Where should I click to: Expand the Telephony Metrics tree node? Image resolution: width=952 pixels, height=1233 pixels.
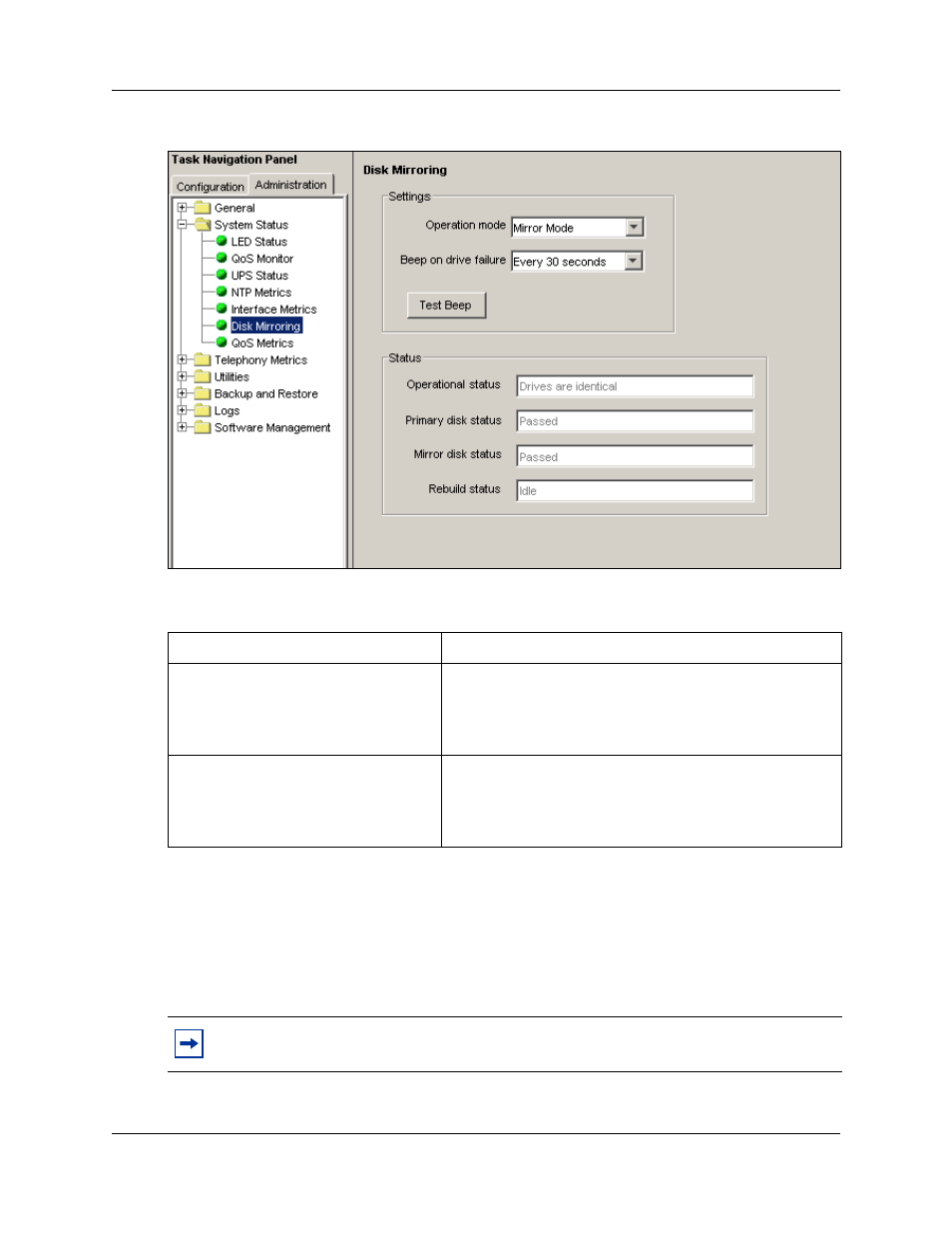point(183,359)
